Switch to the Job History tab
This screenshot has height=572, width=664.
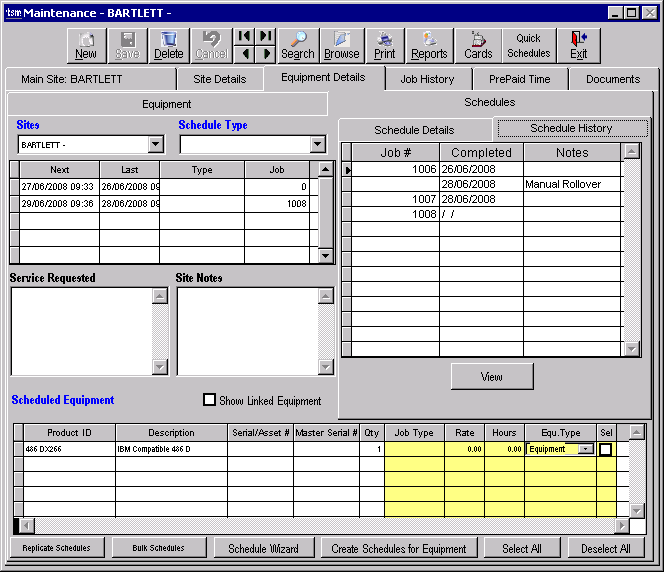tap(427, 79)
